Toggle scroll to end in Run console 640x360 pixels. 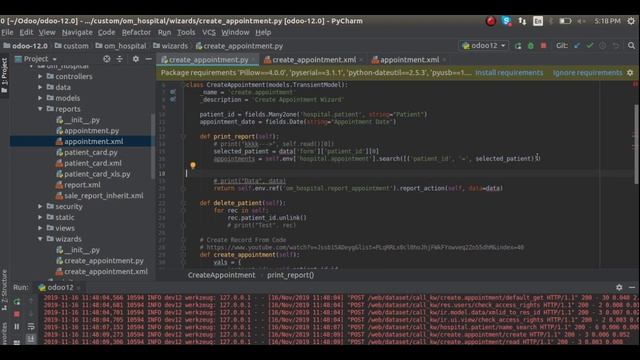31,338
